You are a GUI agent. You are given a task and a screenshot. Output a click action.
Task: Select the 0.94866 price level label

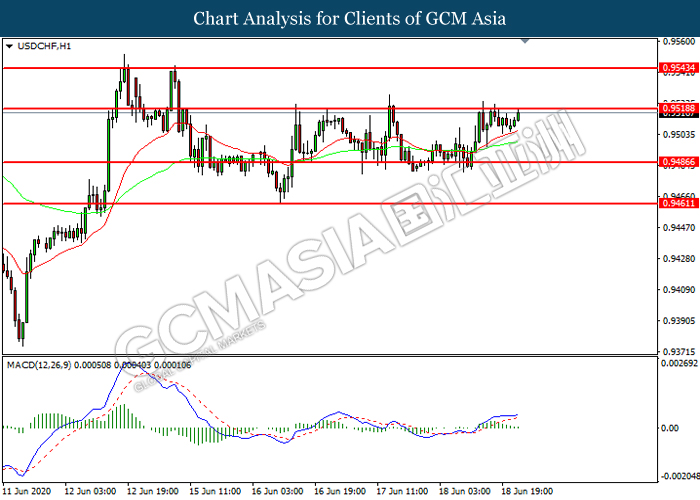point(679,162)
